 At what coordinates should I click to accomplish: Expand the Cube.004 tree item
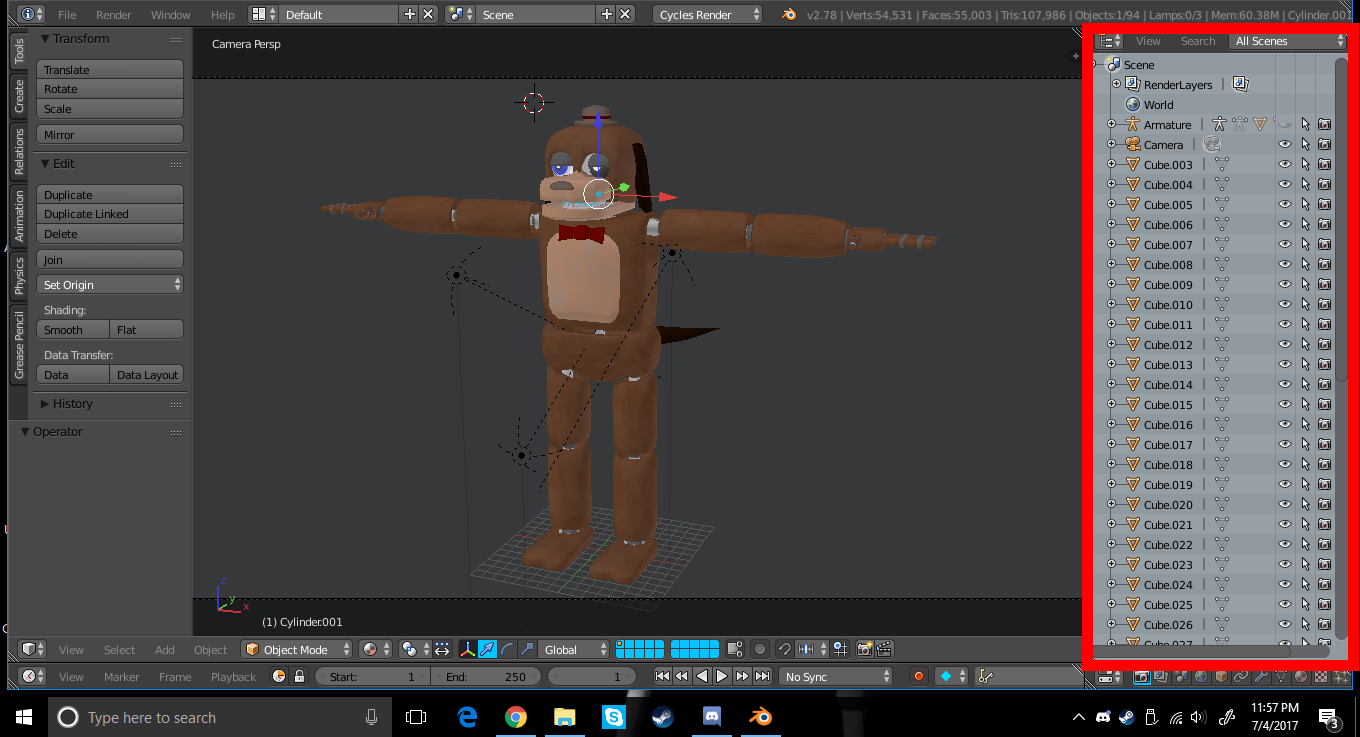(x=1111, y=184)
